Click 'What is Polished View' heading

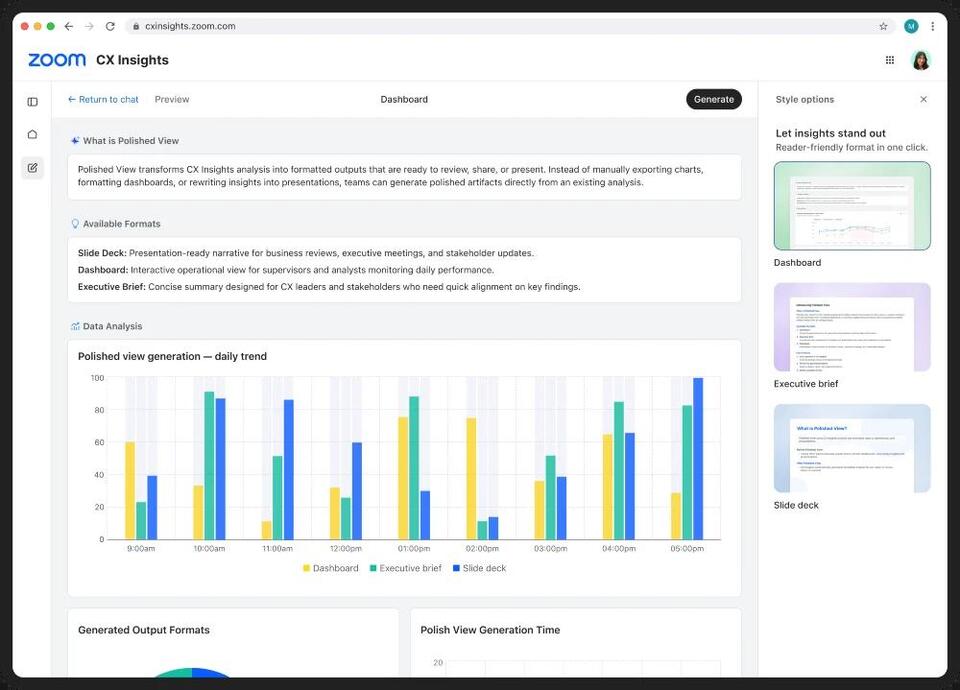point(131,141)
